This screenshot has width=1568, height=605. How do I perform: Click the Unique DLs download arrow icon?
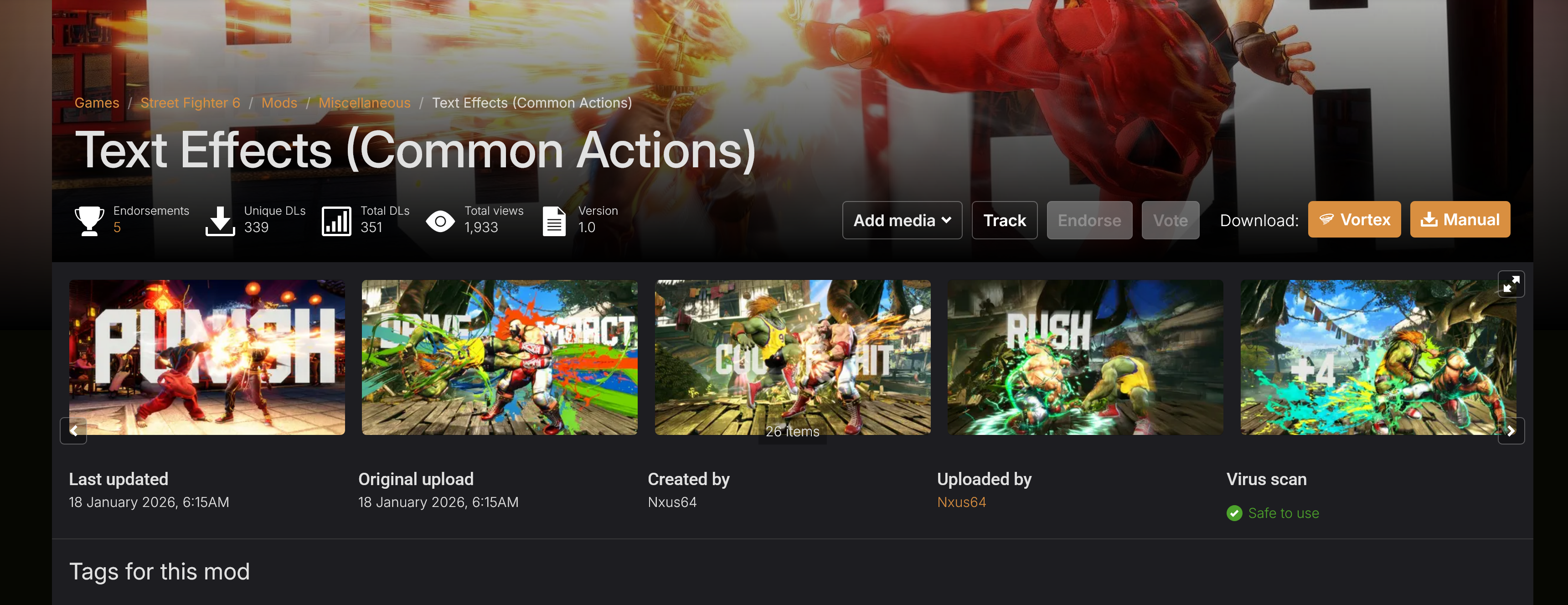[220, 220]
